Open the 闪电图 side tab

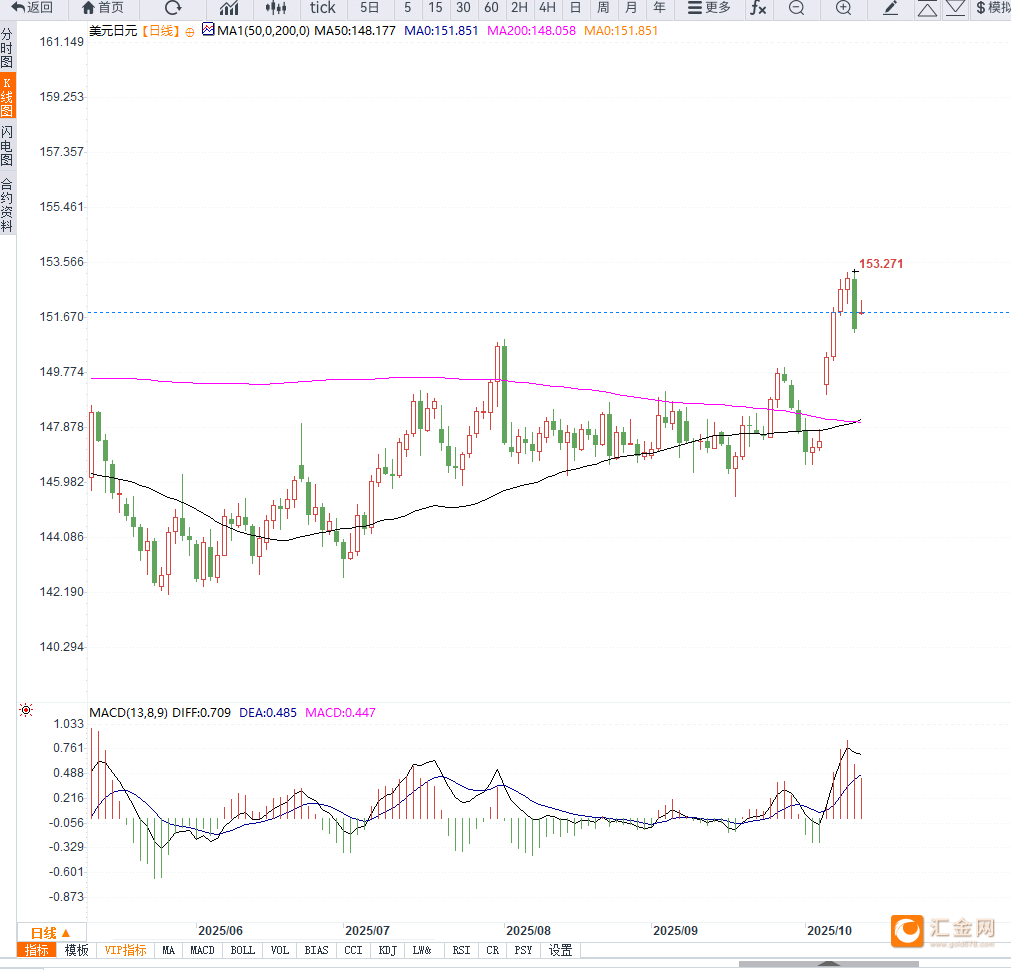pos(7,146)
